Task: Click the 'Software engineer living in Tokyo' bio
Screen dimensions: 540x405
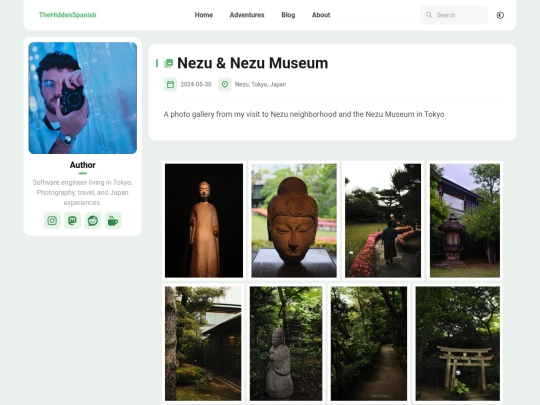Action: click(83, 192)
